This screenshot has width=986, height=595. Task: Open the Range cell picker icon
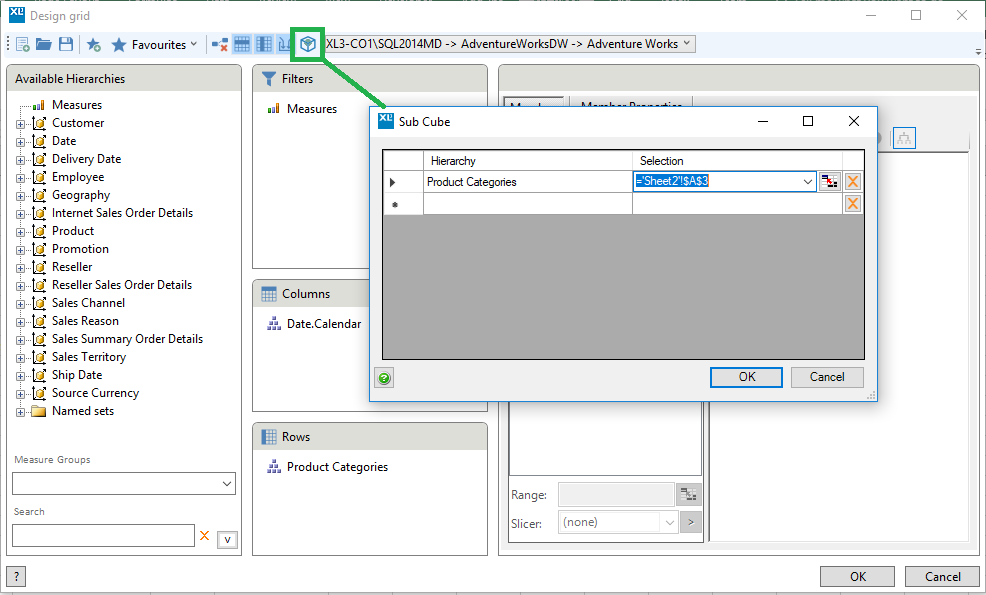tap(687, 494)
